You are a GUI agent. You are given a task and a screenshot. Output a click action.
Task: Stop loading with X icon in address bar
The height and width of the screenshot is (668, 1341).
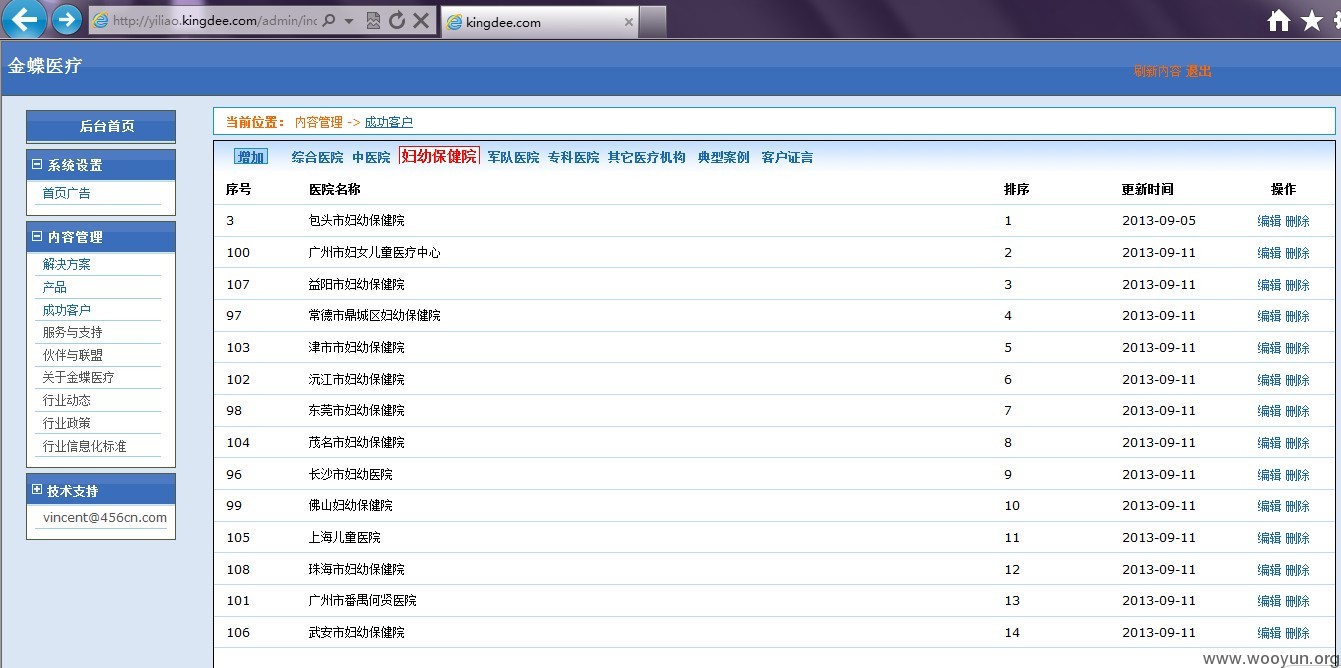tap(421, 21)
